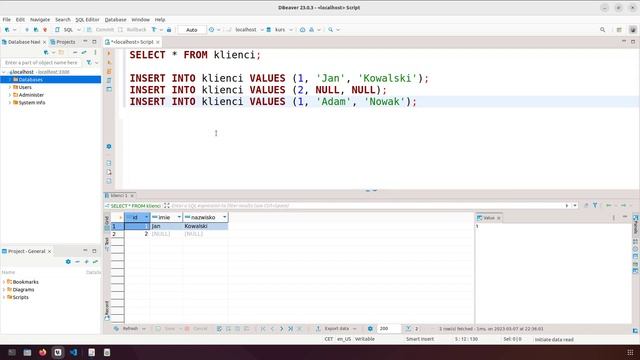Screen dimensions: 640x360
Task: Open the Database menu
Action: coord(116,20)
